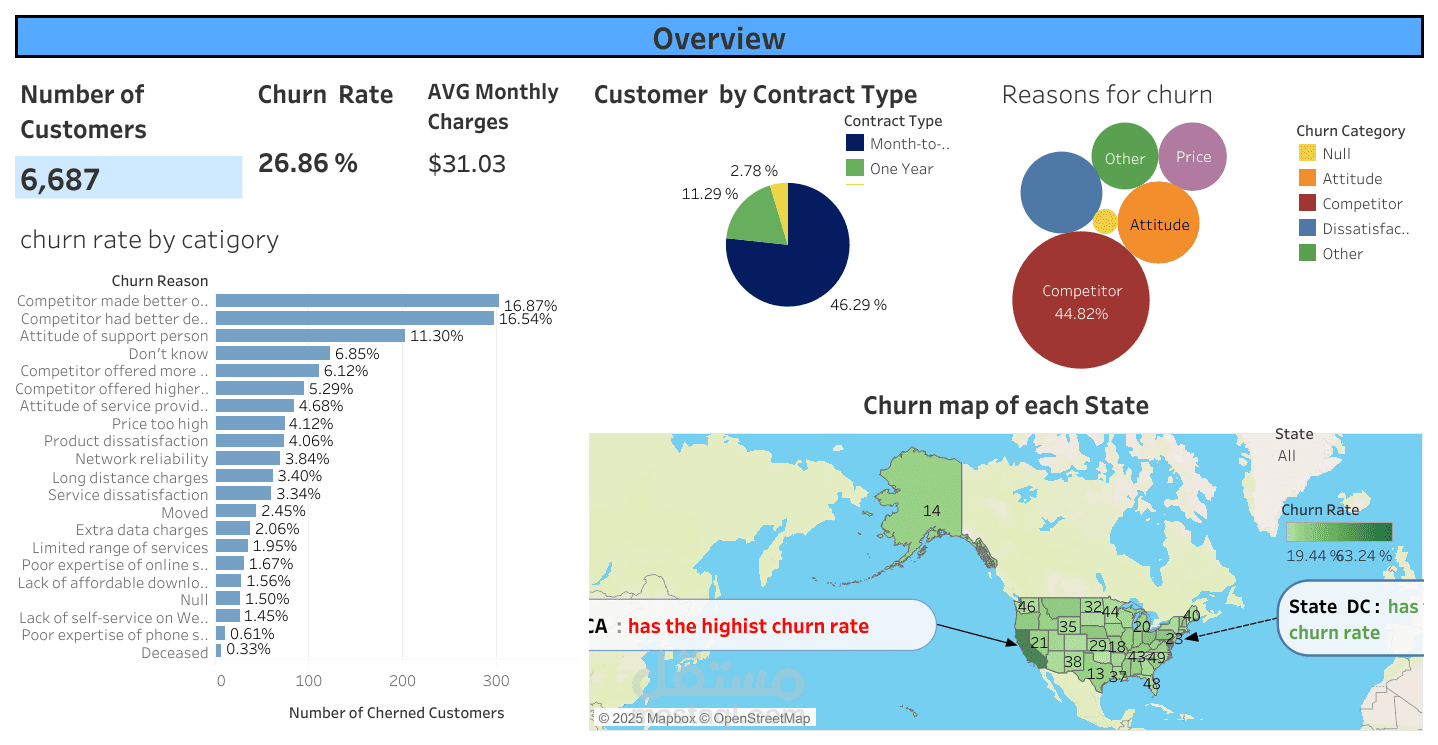Click the Dissatisfaction blue legend swatch
The width and height of the screenshot is (1438, 745).
1307,228
